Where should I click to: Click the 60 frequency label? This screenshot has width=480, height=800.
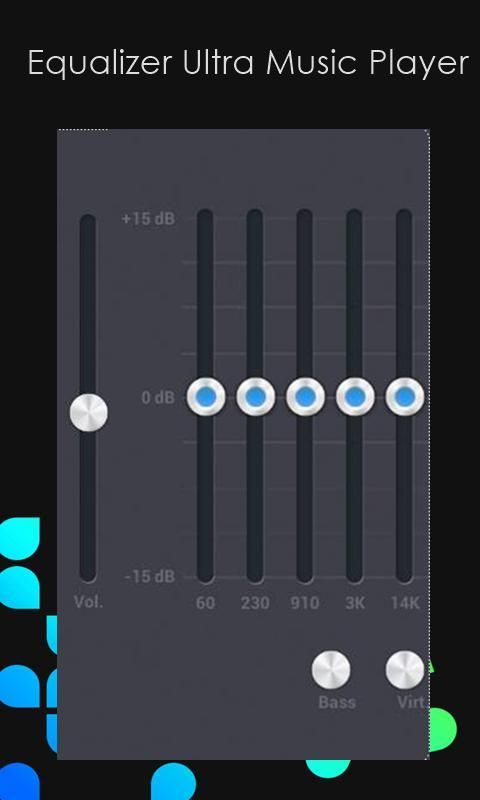point(205,603)
